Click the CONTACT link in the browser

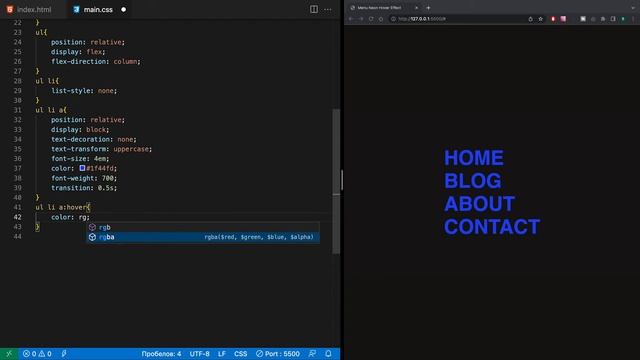(x=492, y=227)
